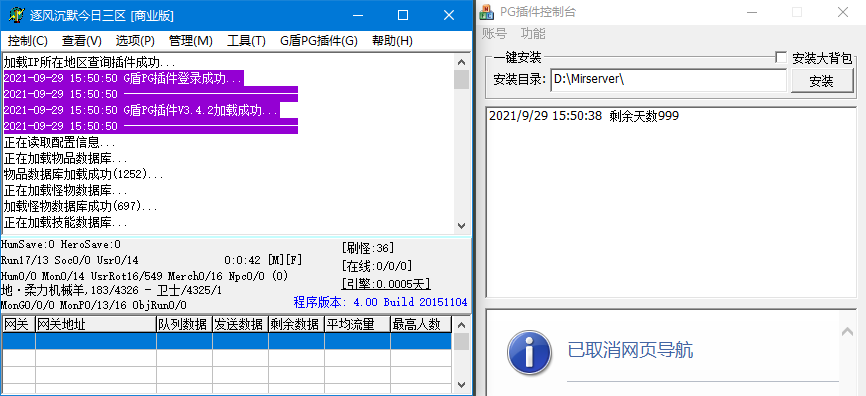Open the 工具(T) menu

pos(246,40)
